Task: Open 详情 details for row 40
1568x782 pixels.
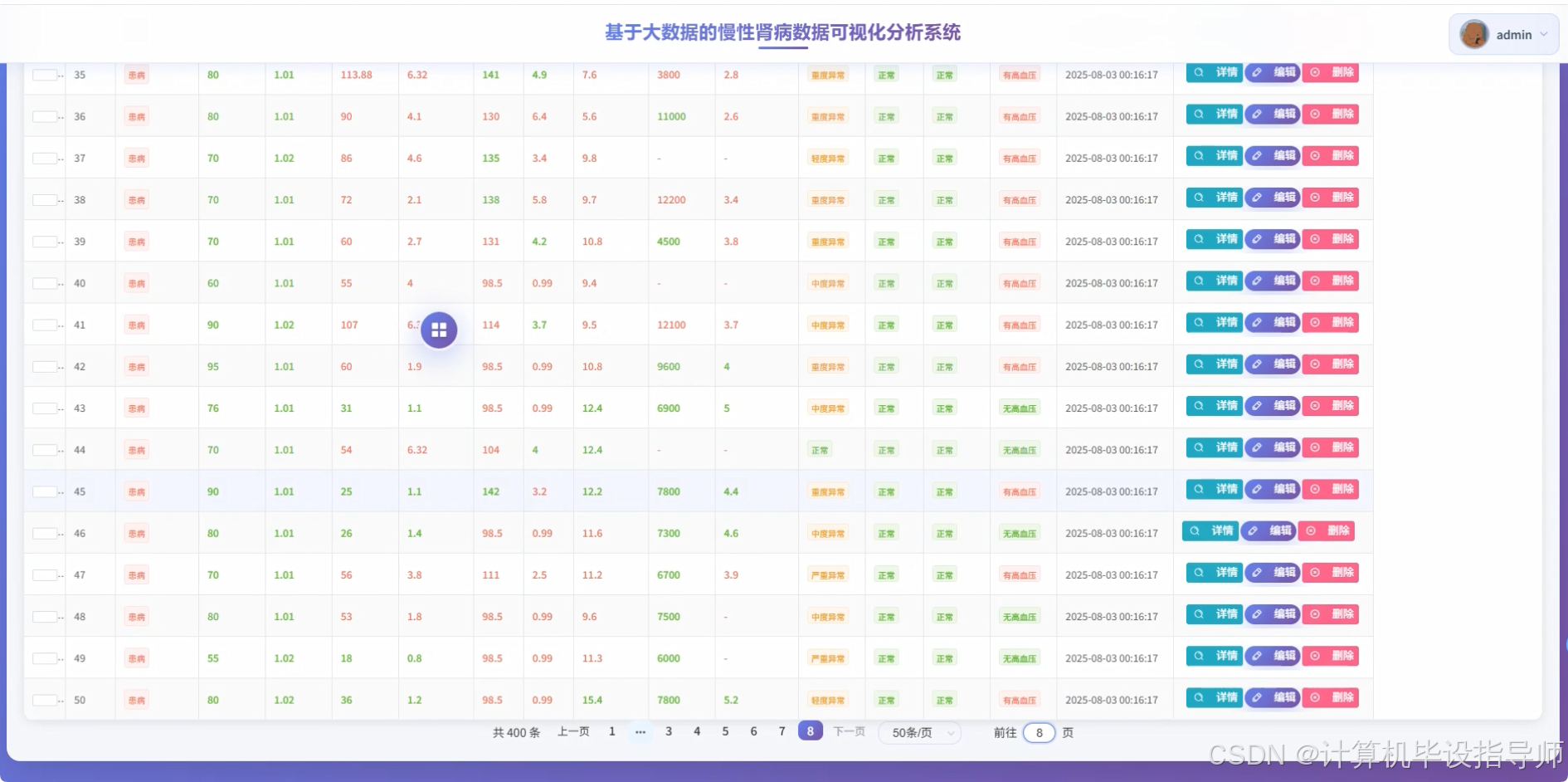Action: (1214, 281)
